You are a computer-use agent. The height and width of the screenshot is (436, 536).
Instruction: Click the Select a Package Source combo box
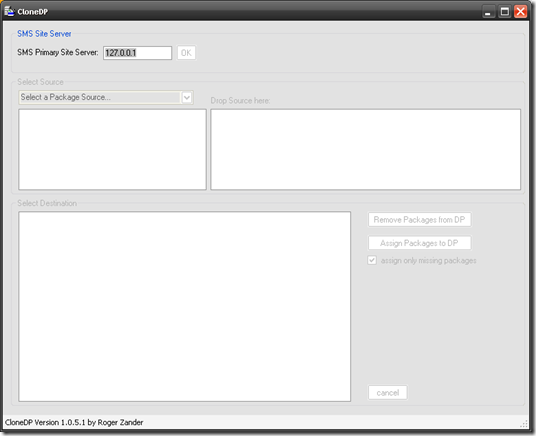106,97
